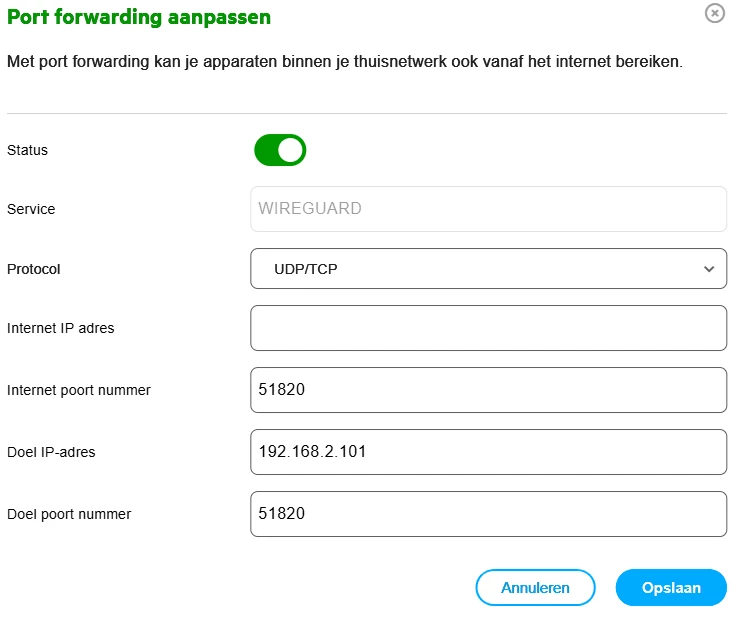Click the Internet IP adres label
This screenshot has width=734, height=617.
pyautogui.click(x=61, y=328)
